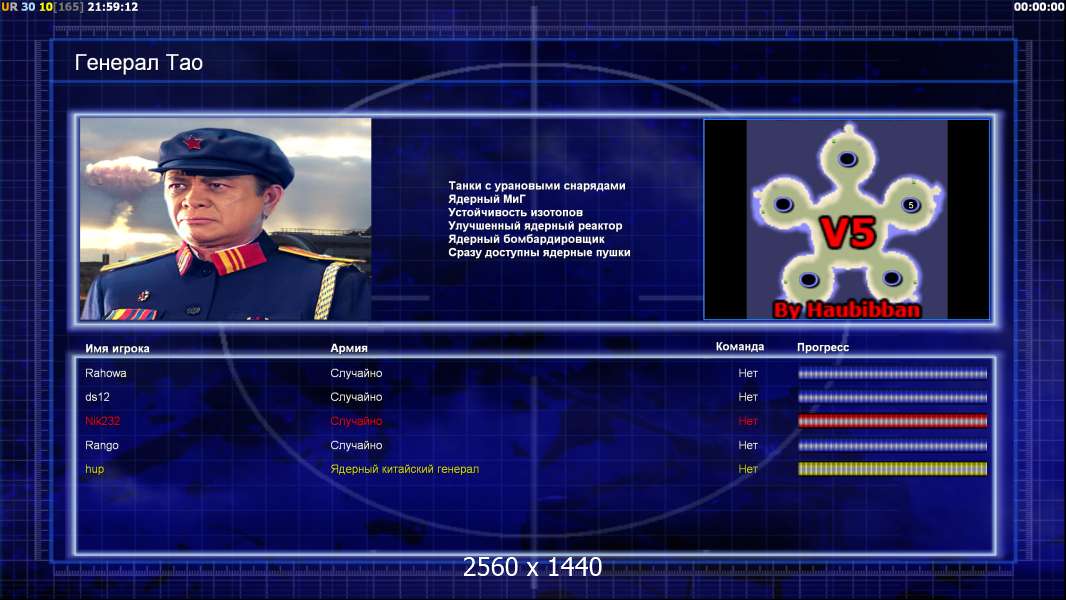The height and width of the screenshot is (600, 1066).
Task: Click Rahowa's loading progress bar
Action: (893, 374)
